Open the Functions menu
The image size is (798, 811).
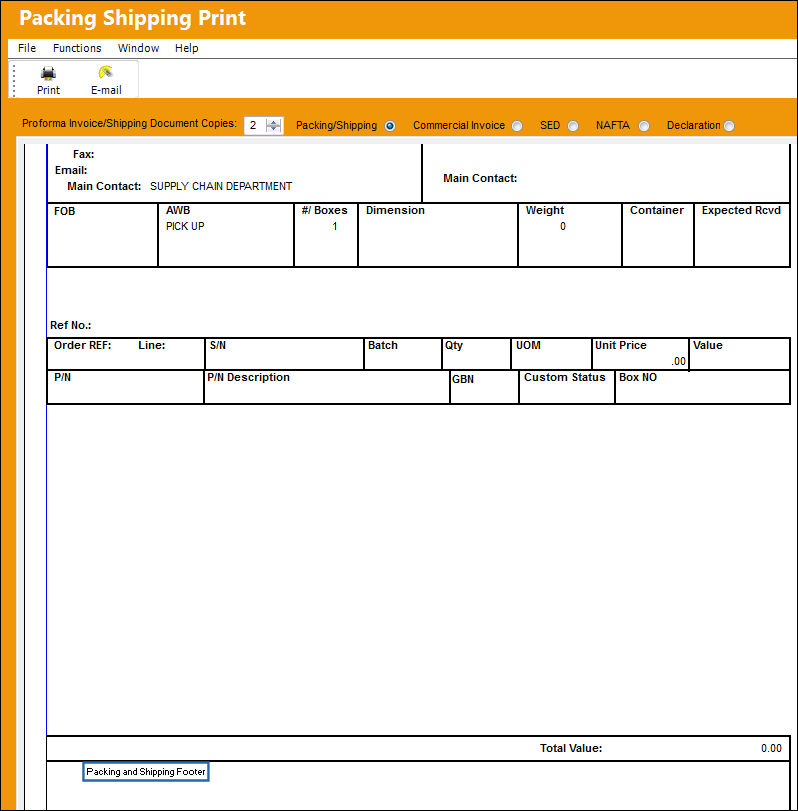[x=77, y=48]
